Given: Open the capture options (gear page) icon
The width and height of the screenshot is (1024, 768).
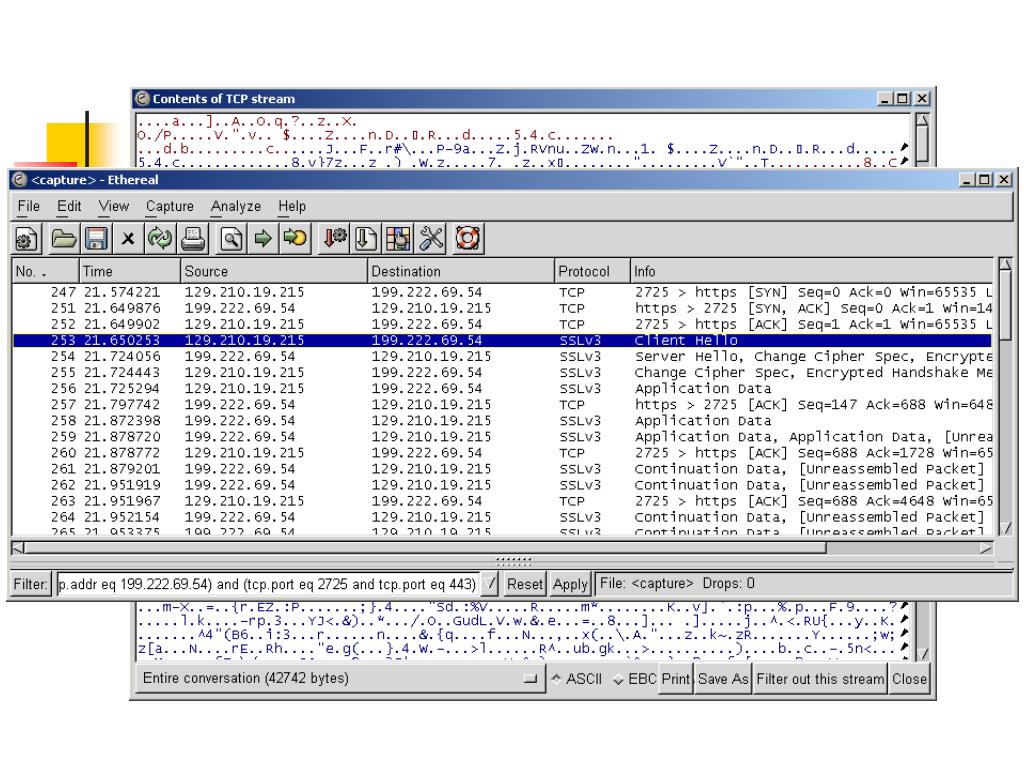Looking at the screenshot, I should click(27, 239).
